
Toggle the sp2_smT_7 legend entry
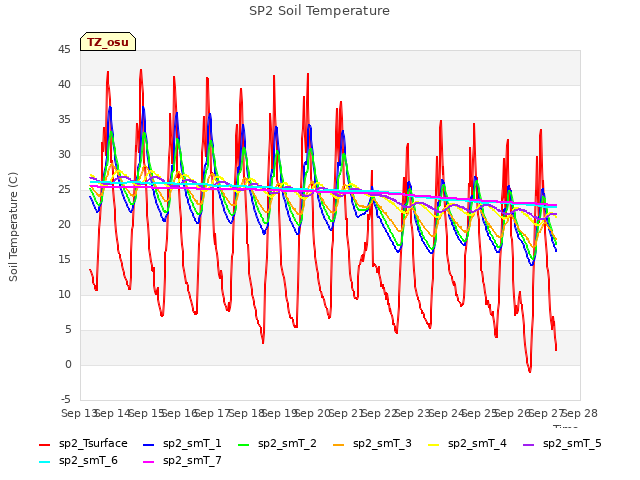(x=182, y=461)
